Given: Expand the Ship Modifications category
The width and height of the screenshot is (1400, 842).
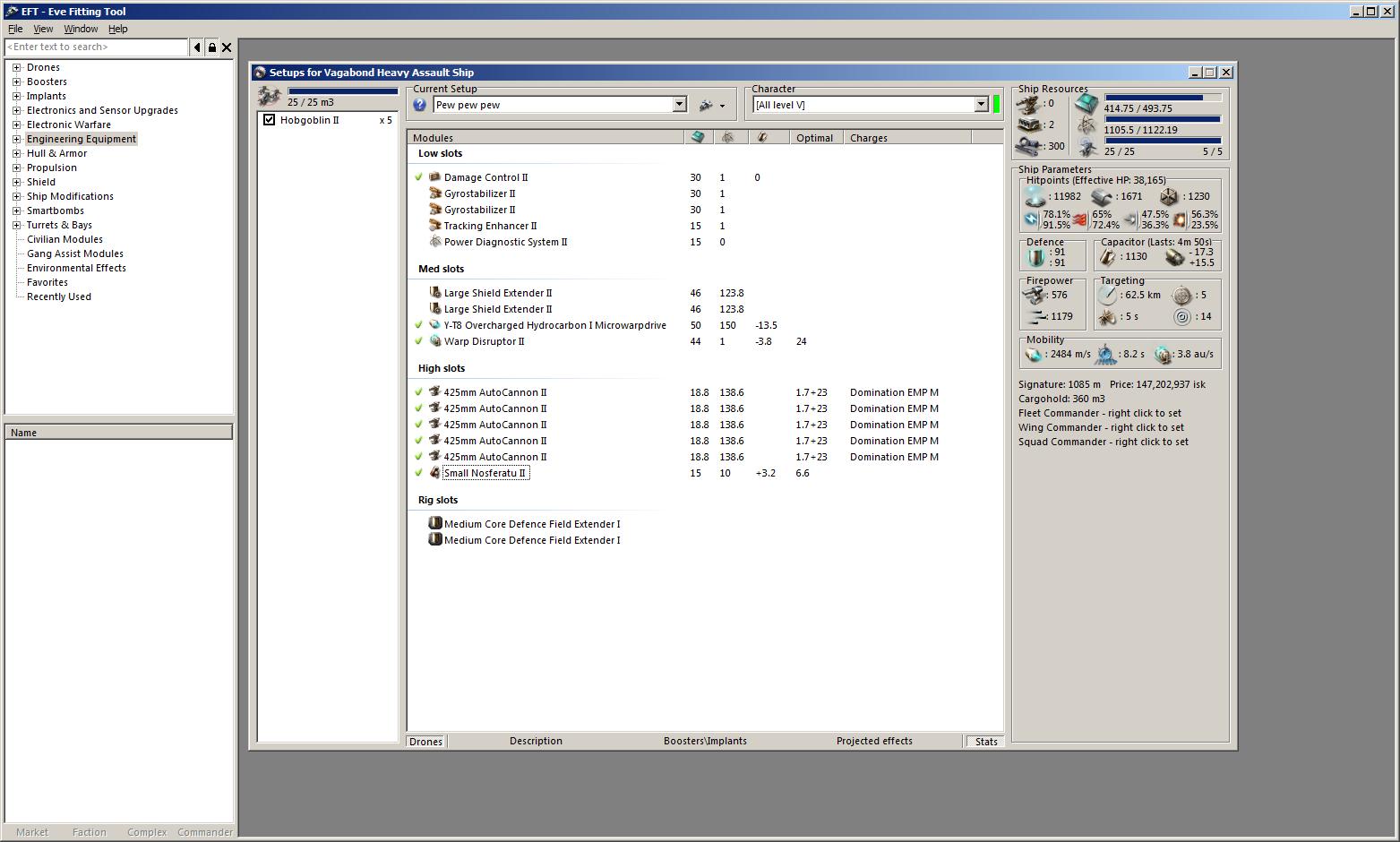Looking at the screenshot, I should pos(16,196).
